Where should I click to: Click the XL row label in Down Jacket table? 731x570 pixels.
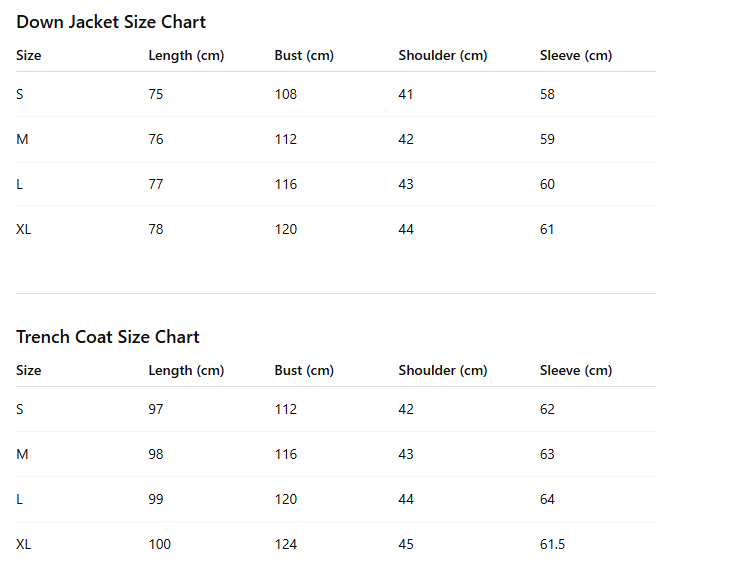pyautogui.click(x=24, y=229)
